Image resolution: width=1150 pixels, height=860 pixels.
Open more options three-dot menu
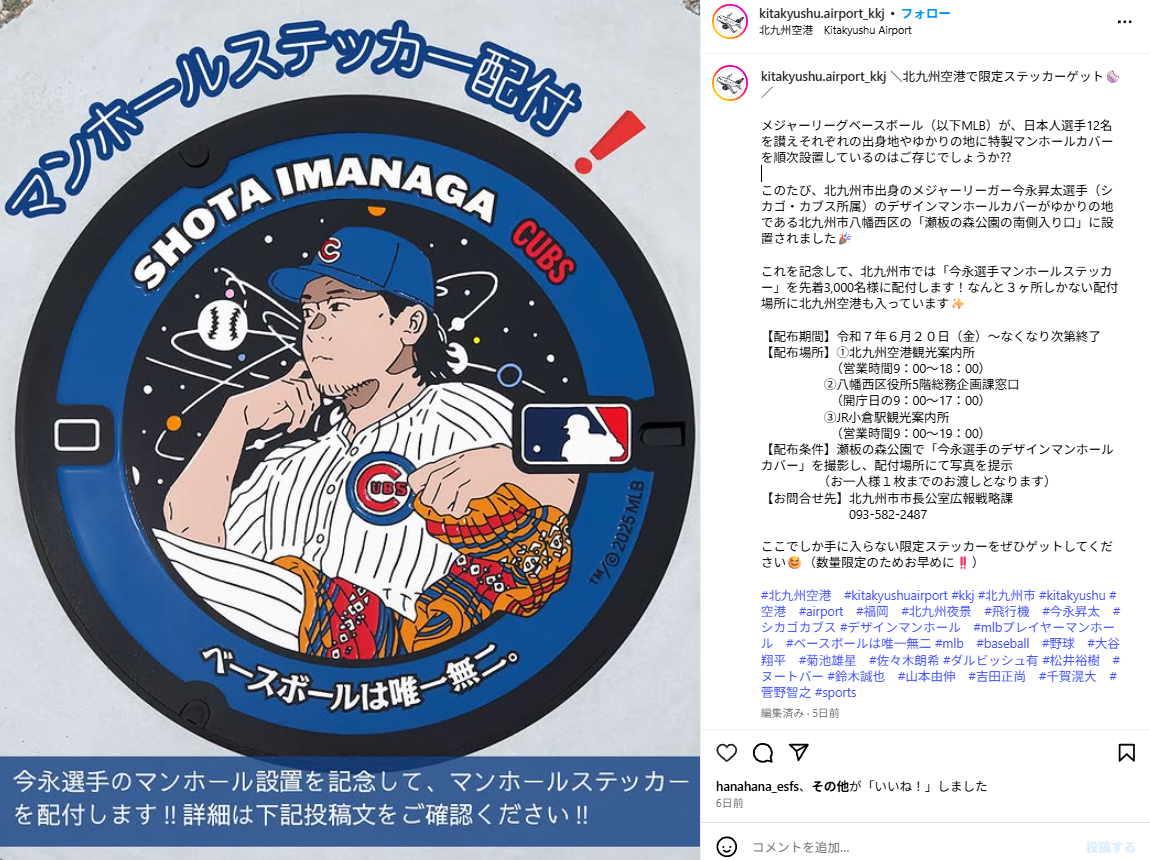click(1124, 22)
